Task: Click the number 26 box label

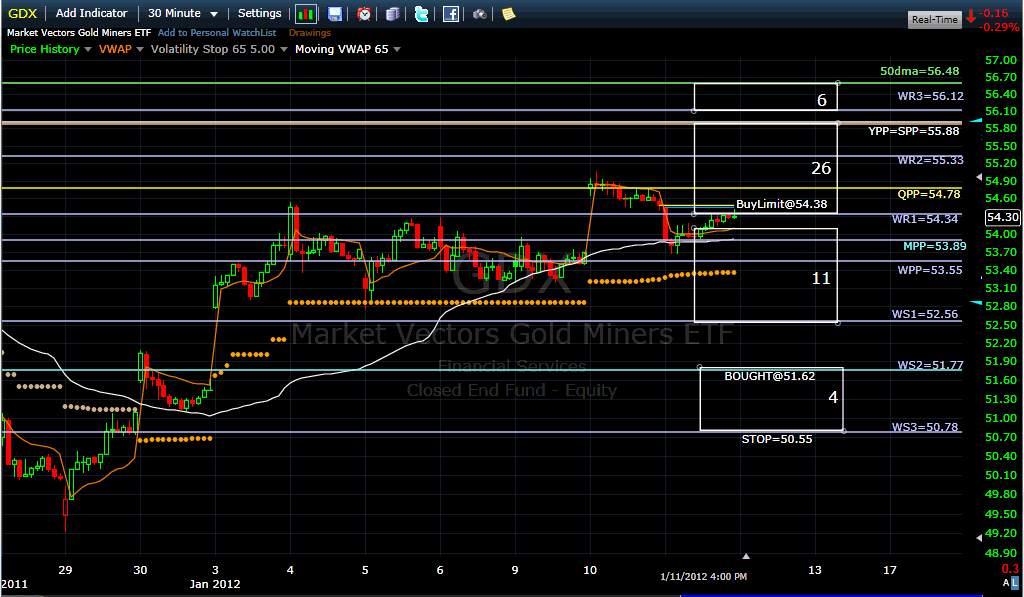Action: (x=821, y=169)
